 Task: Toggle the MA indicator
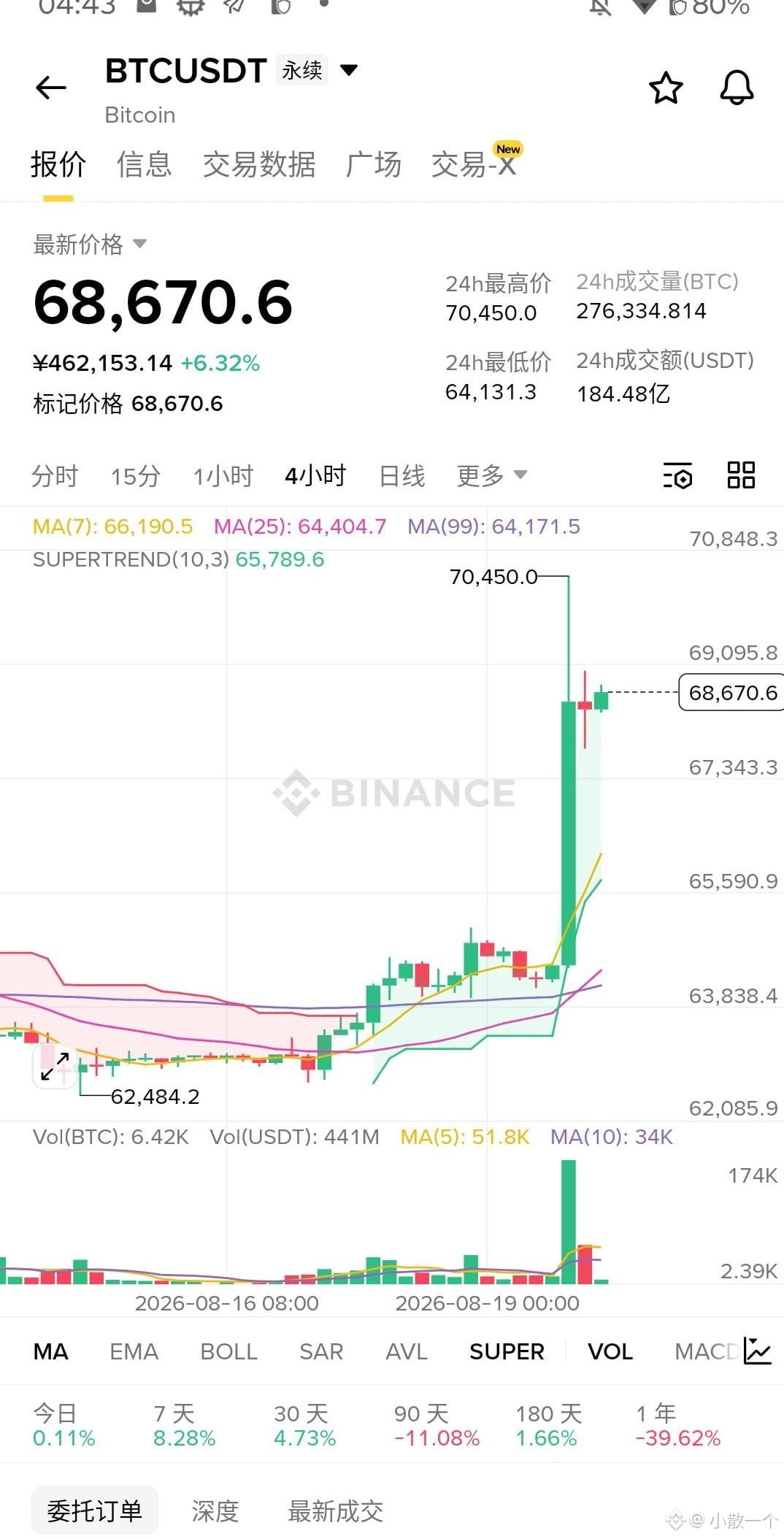51,1351
